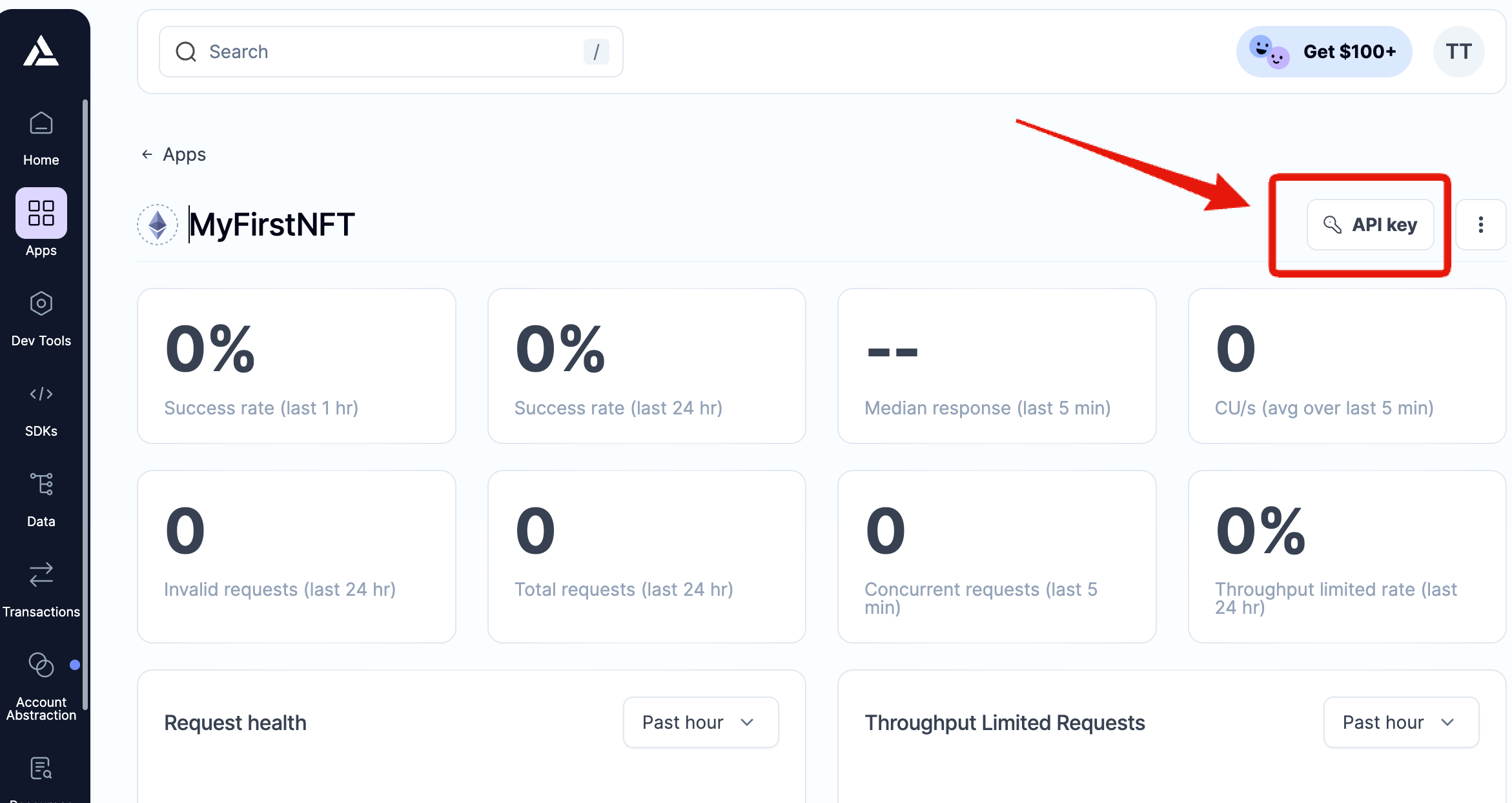The width and height of the screenshot is (1512, 803).
Task: Open the three-dot app options menu
Action: point(1480,225)
